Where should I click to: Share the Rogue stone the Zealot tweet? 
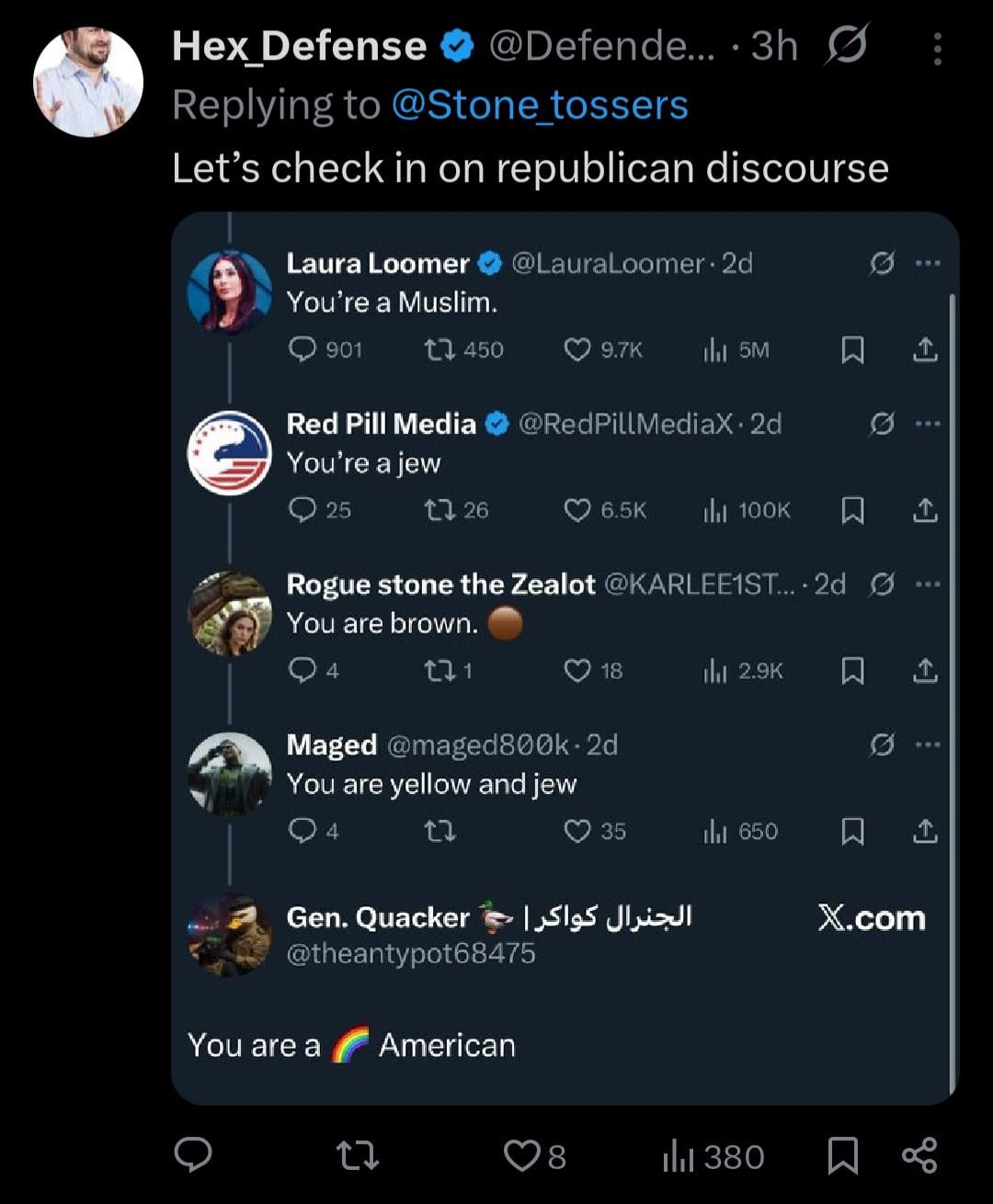(x=925, y=671)
